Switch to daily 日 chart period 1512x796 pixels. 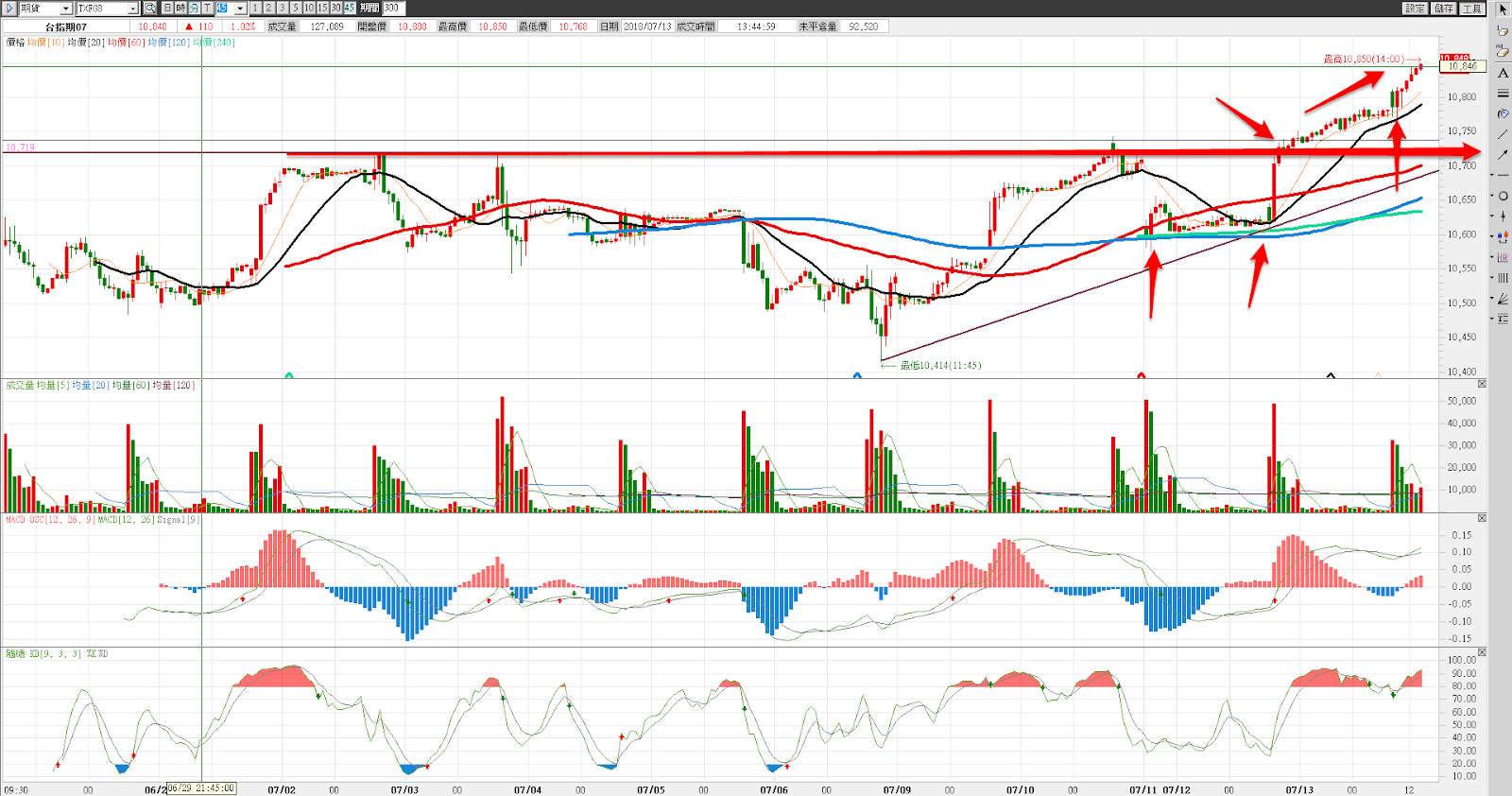click(x=167, y=9)
